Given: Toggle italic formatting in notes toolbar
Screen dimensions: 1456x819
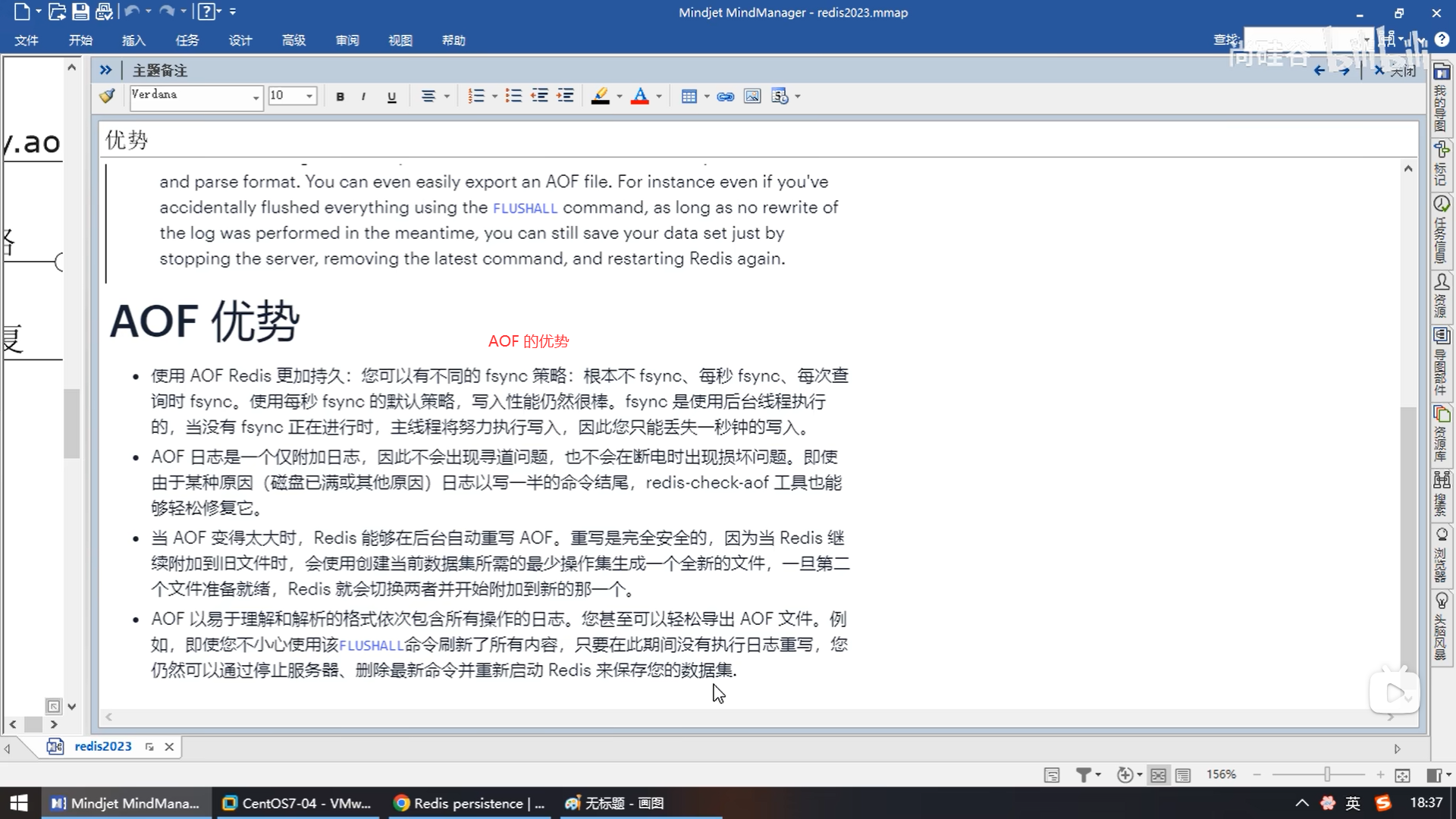Looking at the screenshot, I should tap(364, 96).
